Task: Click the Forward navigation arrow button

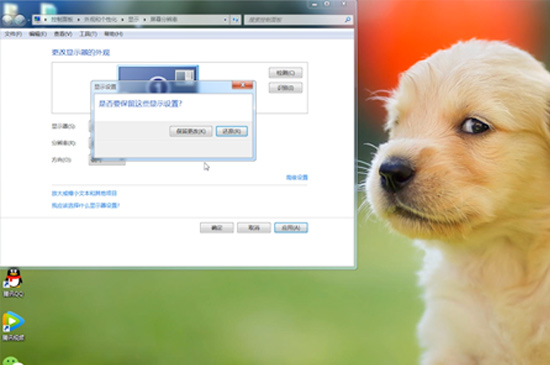Action: coord(20,20)
